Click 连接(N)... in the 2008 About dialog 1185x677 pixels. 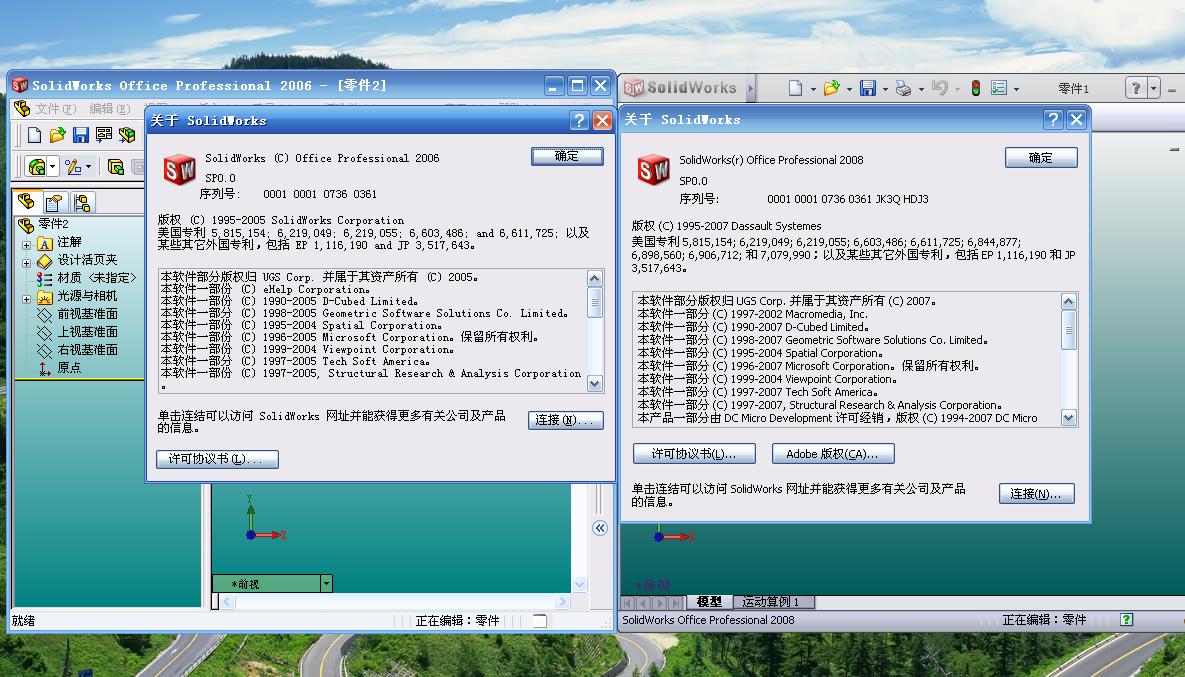[x=1036, y=494]
